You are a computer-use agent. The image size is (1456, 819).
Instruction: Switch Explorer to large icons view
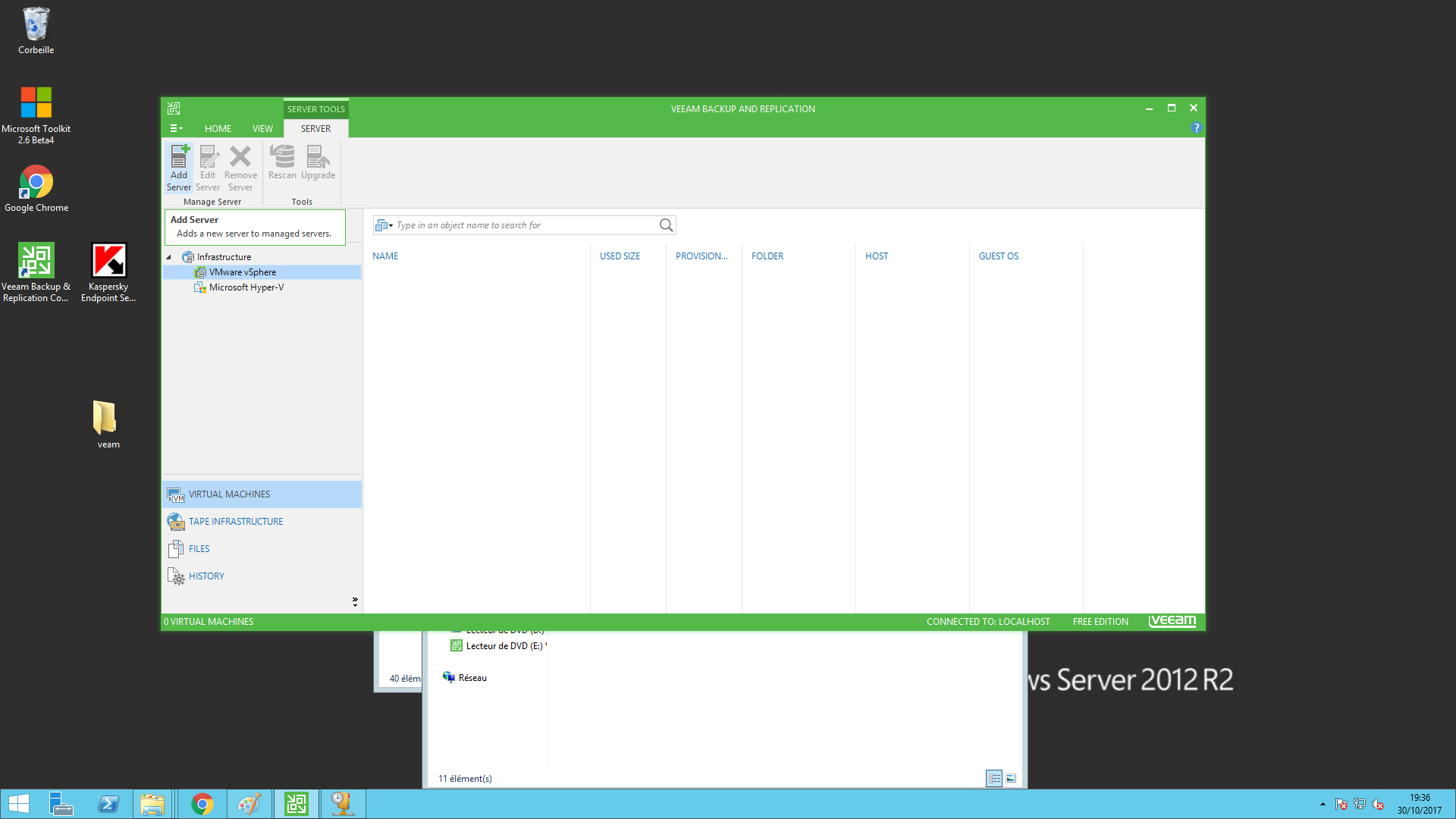pyautogui.click(x=1011, y=778)
